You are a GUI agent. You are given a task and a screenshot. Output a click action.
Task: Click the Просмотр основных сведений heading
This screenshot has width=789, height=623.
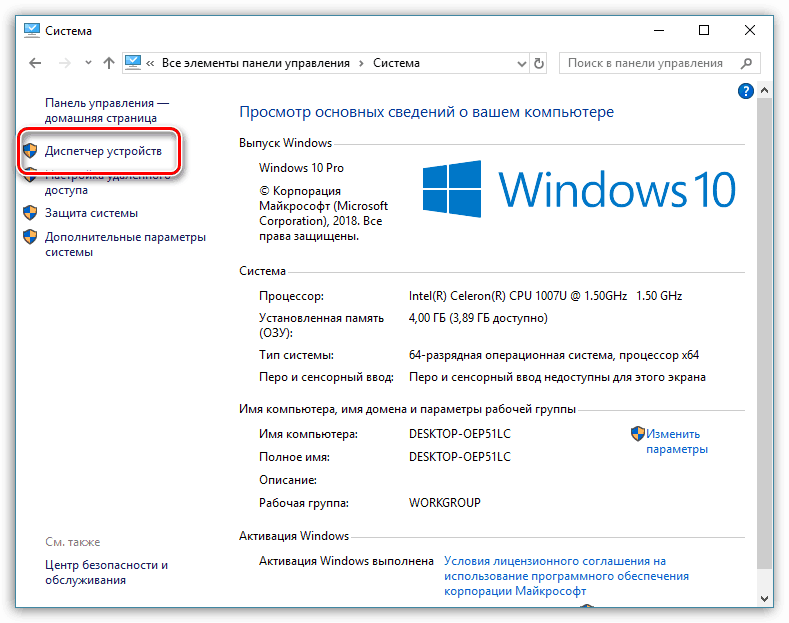tap(426, 112)
